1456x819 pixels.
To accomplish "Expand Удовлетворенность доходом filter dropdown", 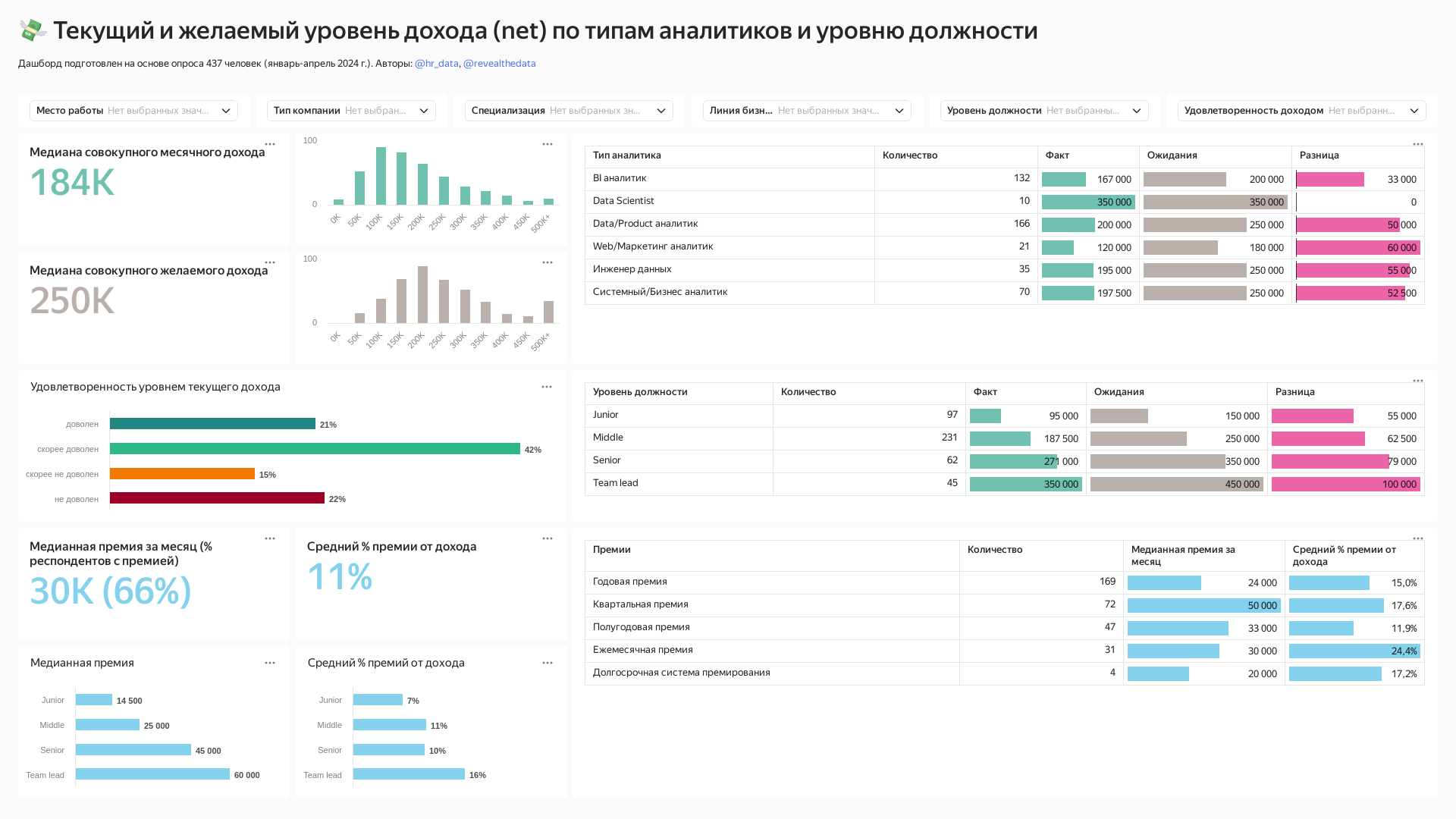I will click(1301, 111).
